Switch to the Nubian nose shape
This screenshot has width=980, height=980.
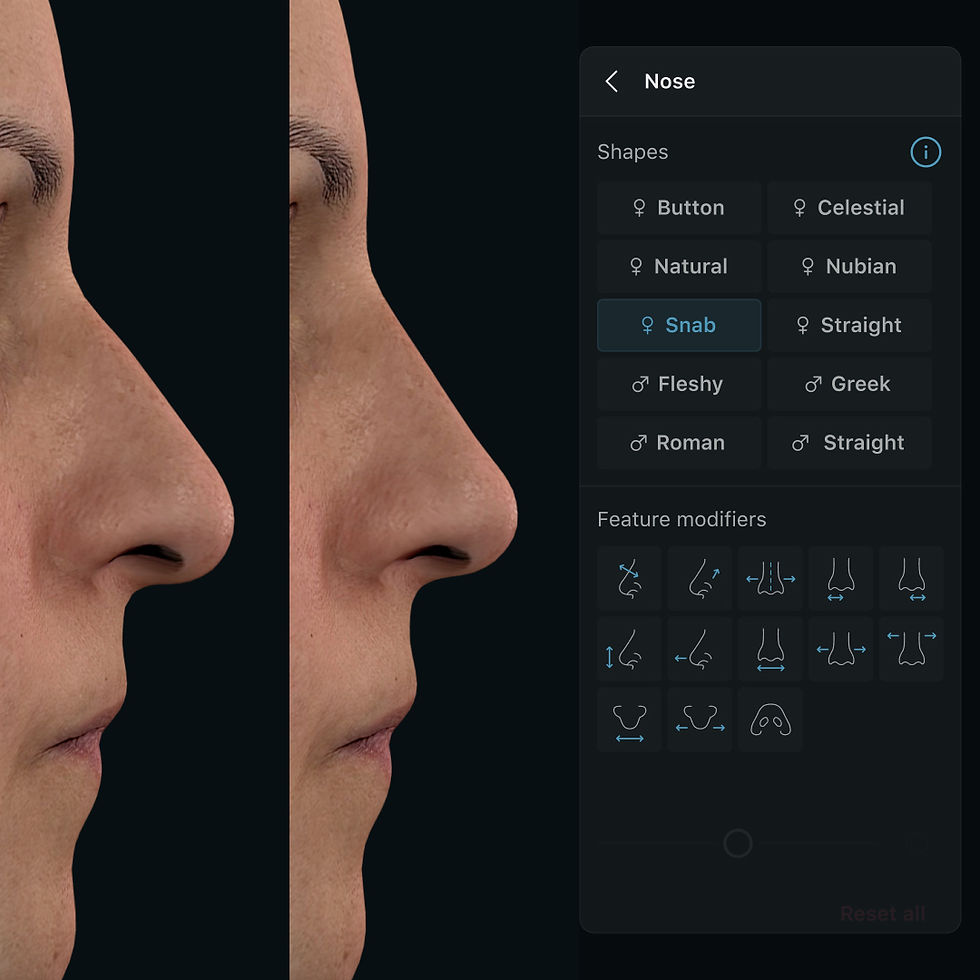[x=849, y=266]
